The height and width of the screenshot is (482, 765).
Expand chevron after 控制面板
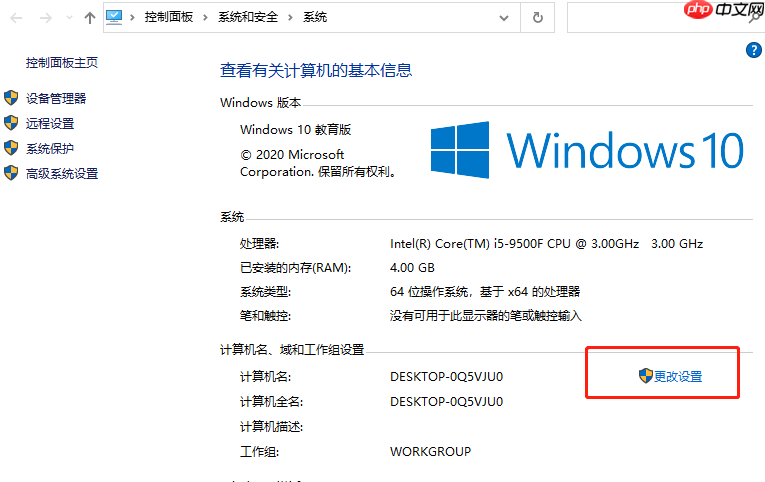pos(205,18)
